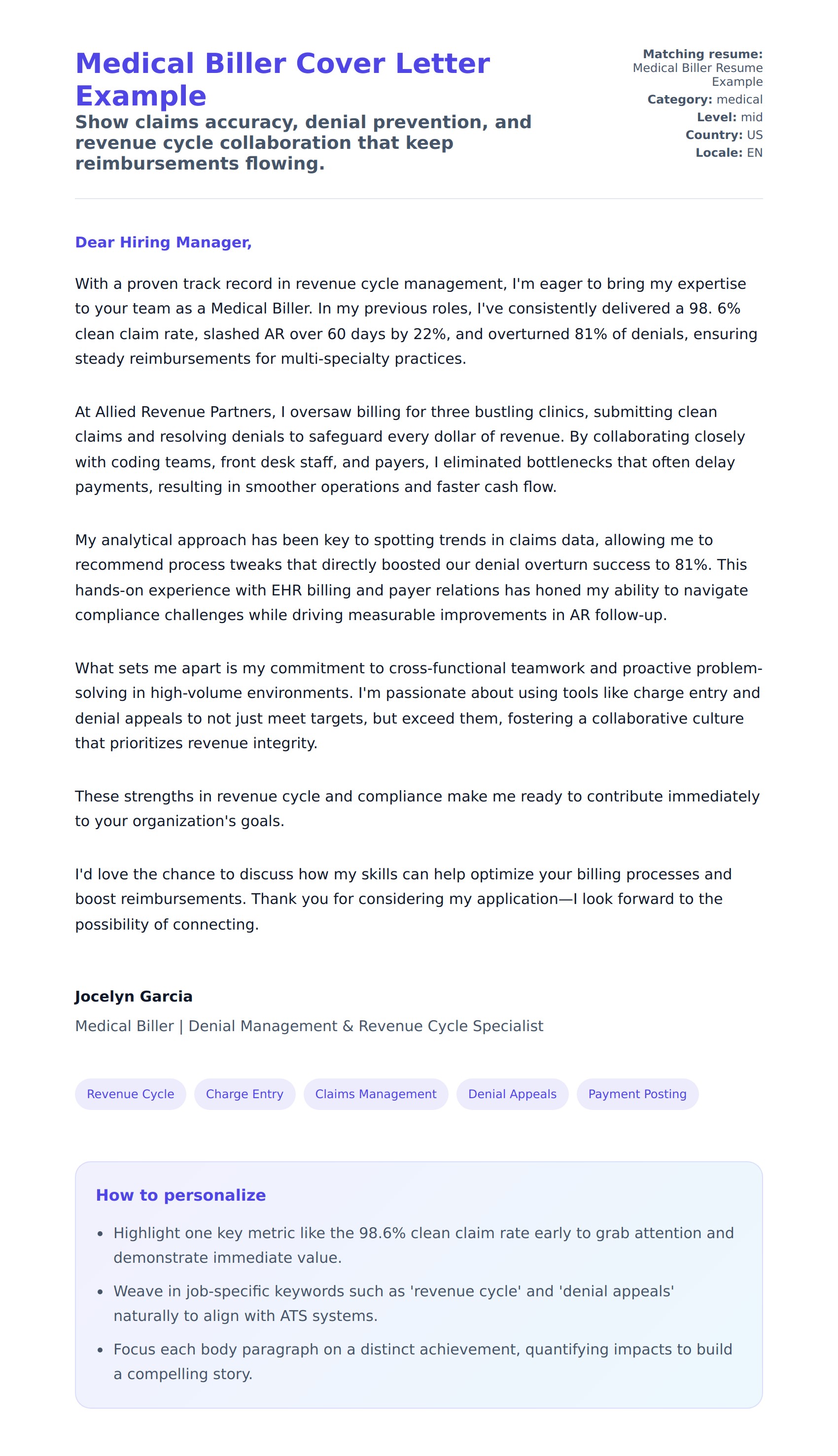Click the signature line under Jocelyn Garcia

click(x=309, y=1026)
